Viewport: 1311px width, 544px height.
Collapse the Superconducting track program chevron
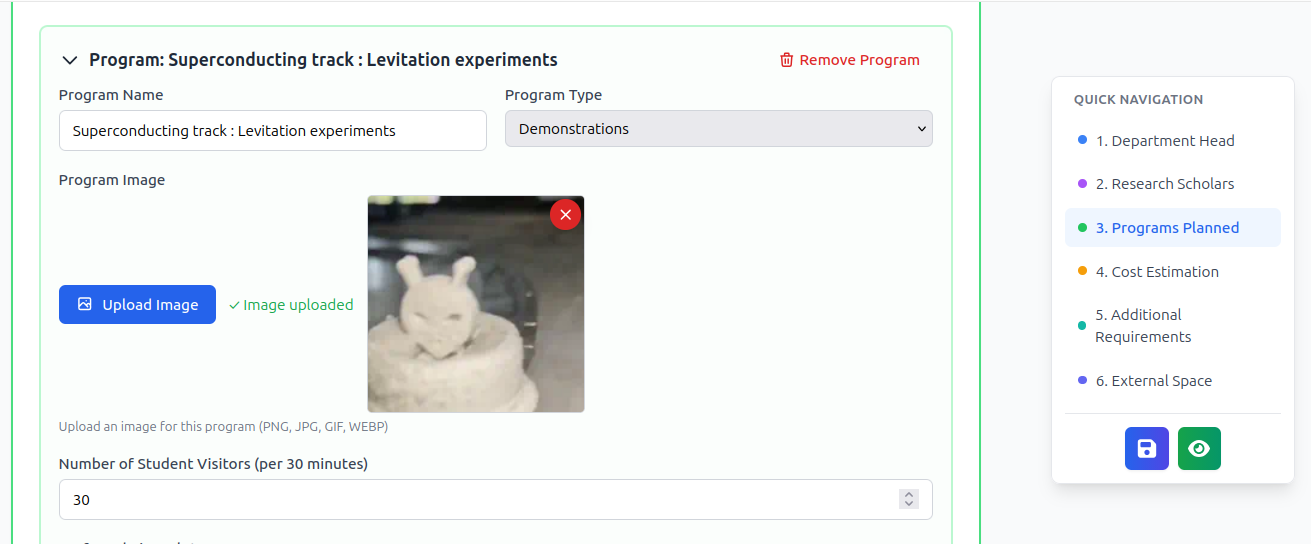pos(69,60)
